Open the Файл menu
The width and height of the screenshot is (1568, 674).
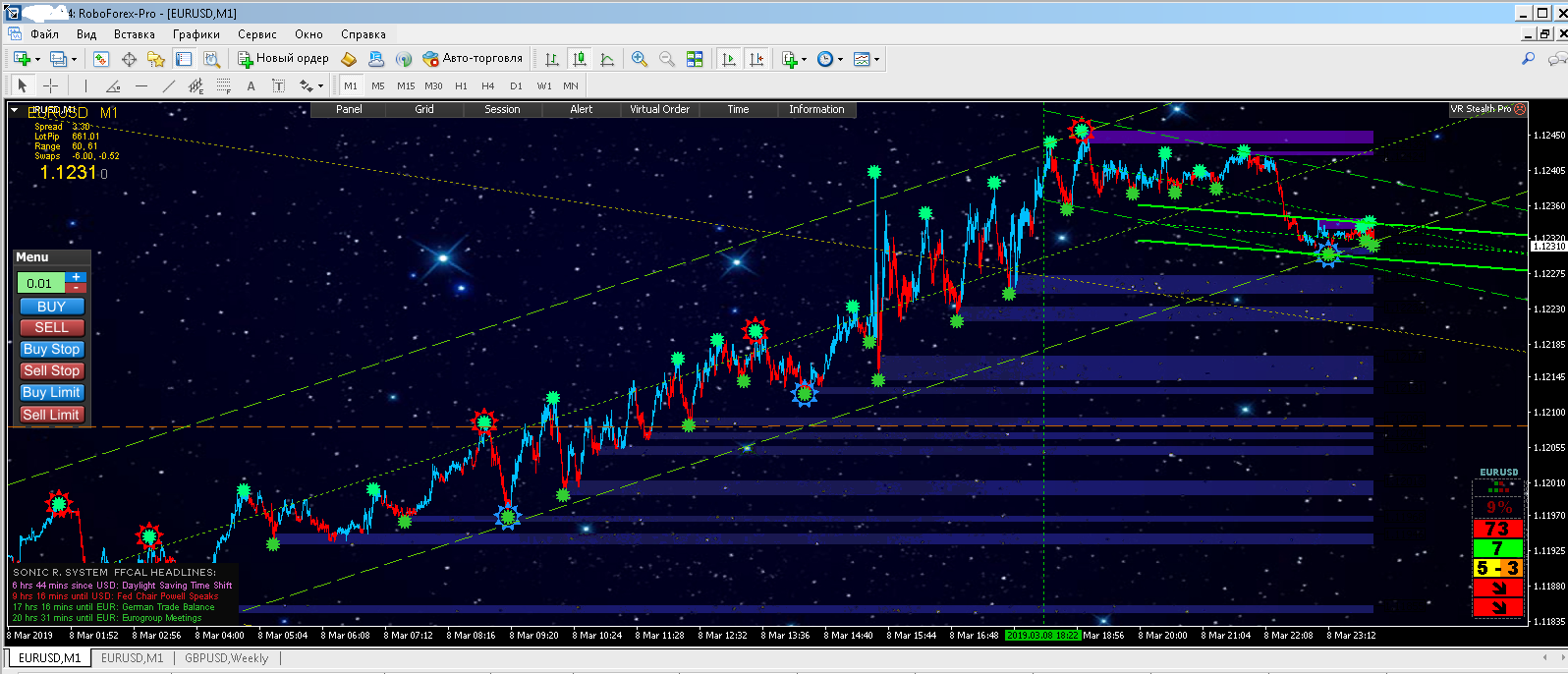[x=44, y=33]
